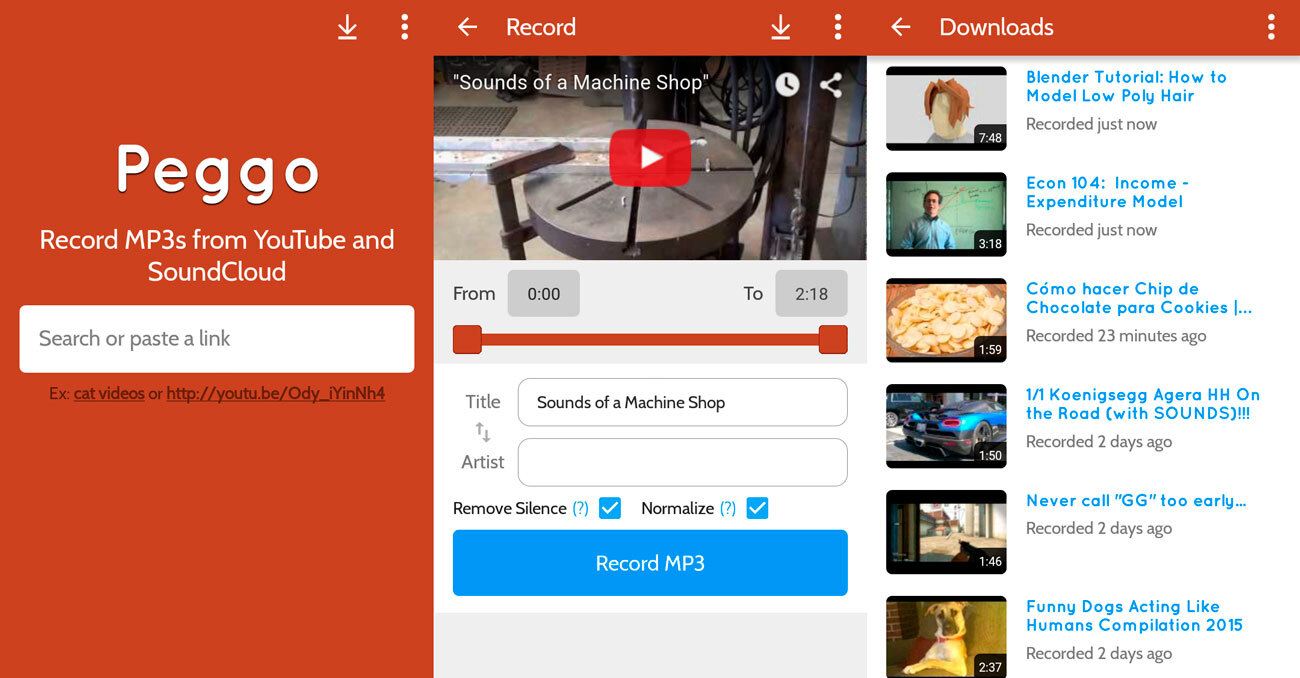This screenshot has width=1300, height=678.
Task: Go back from the Record screen
Action: pyautogui.click(x=467, y=27)
